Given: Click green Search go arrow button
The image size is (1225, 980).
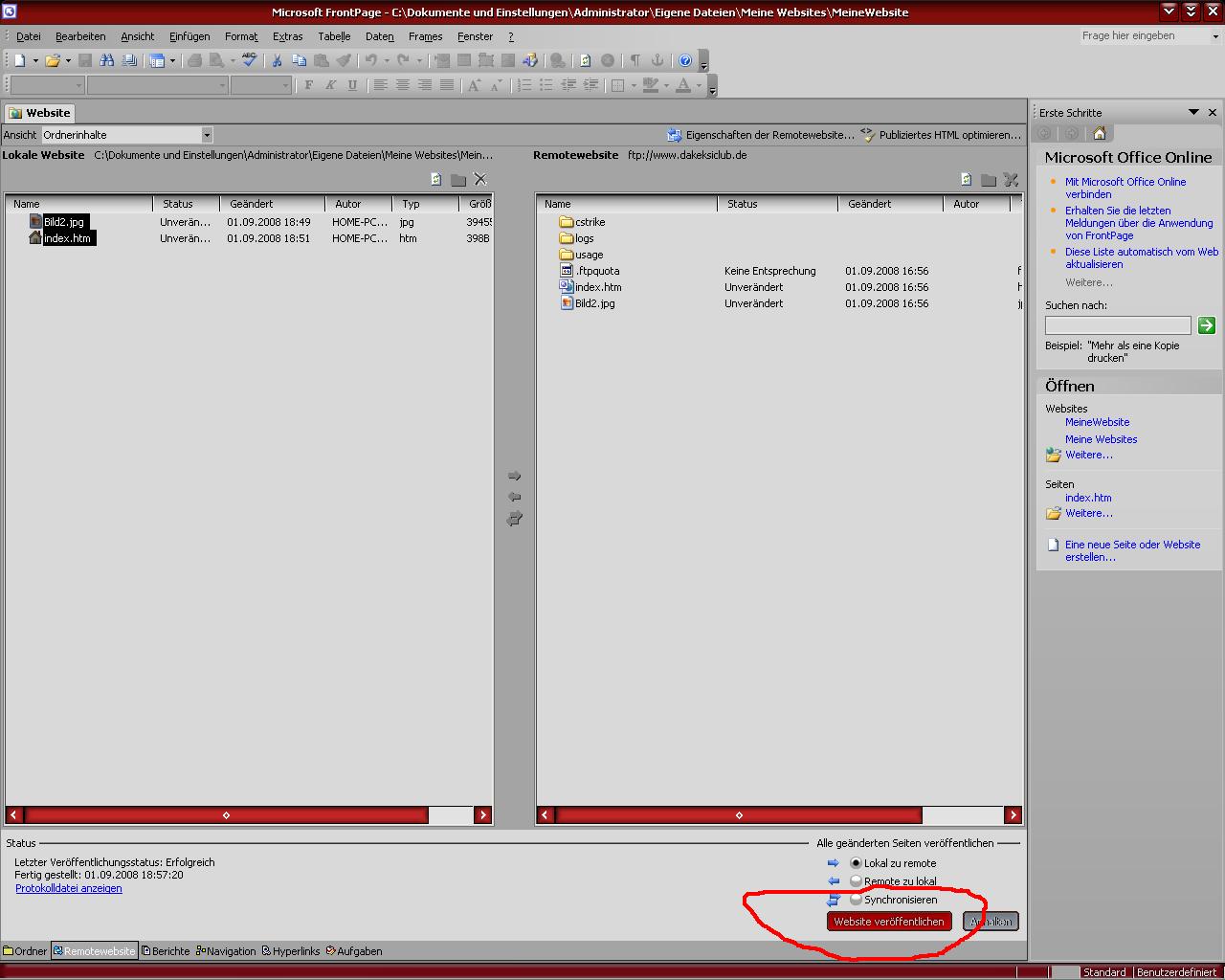Looking at the screenshot, I should tap(1207, 325).
